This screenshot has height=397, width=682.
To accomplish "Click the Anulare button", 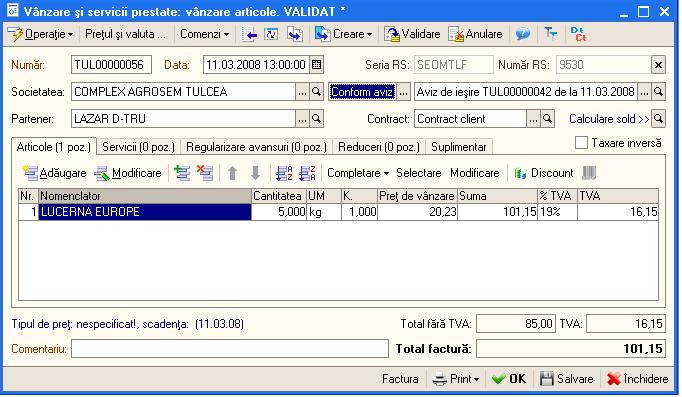I will (x=476, y=34).
